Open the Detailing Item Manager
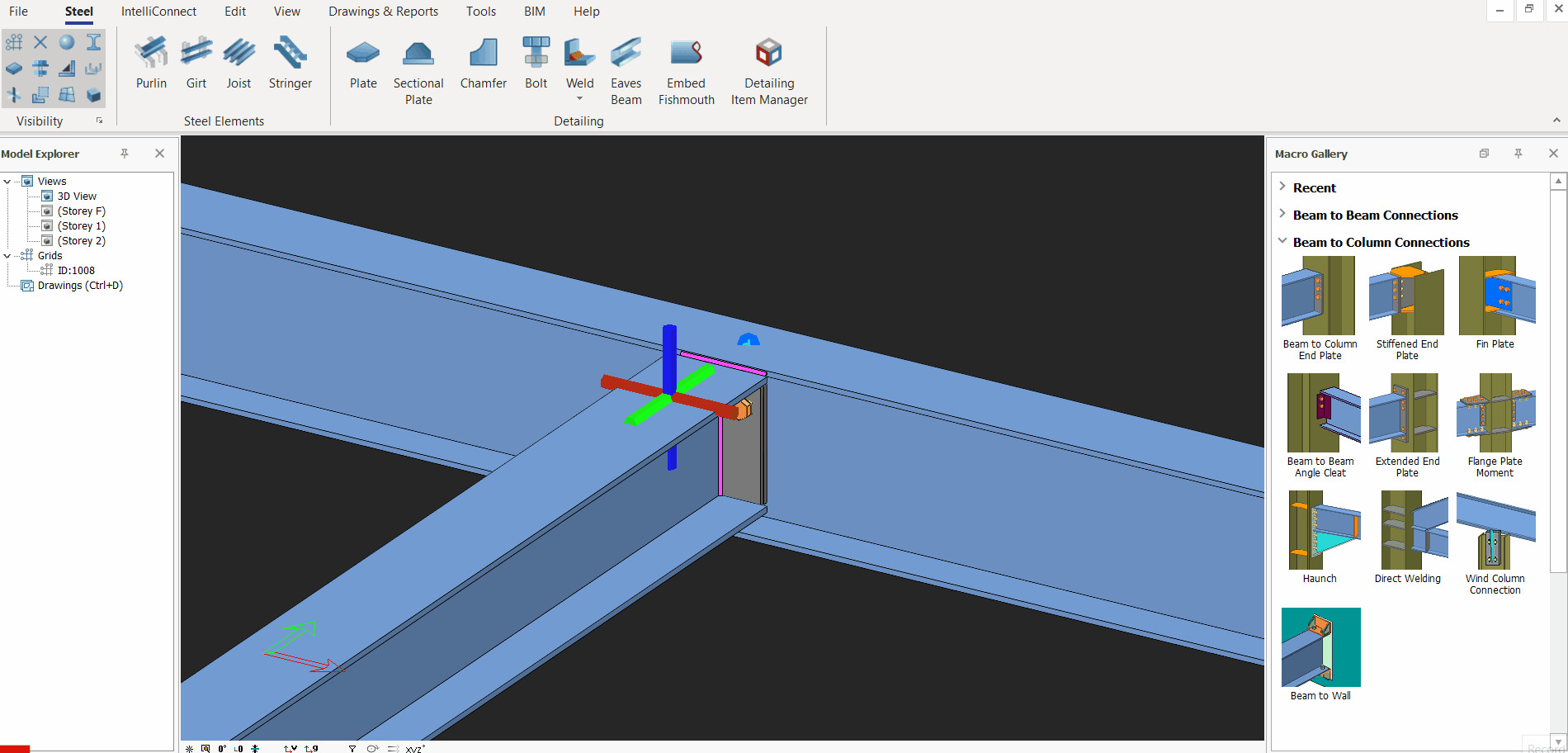The image size is (1568, 753). tap(768, 71)
